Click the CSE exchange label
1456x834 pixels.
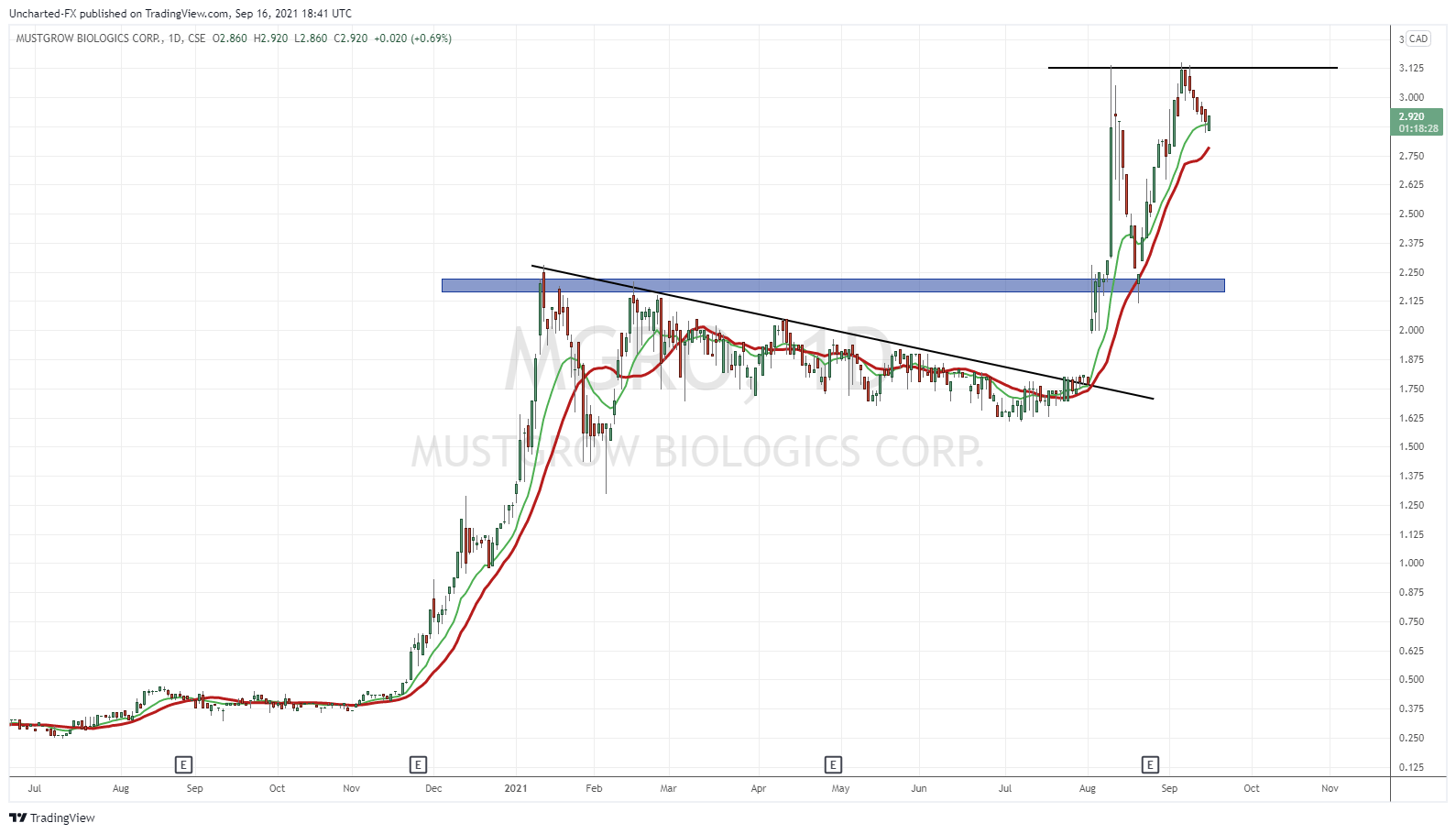click(196, 38)
